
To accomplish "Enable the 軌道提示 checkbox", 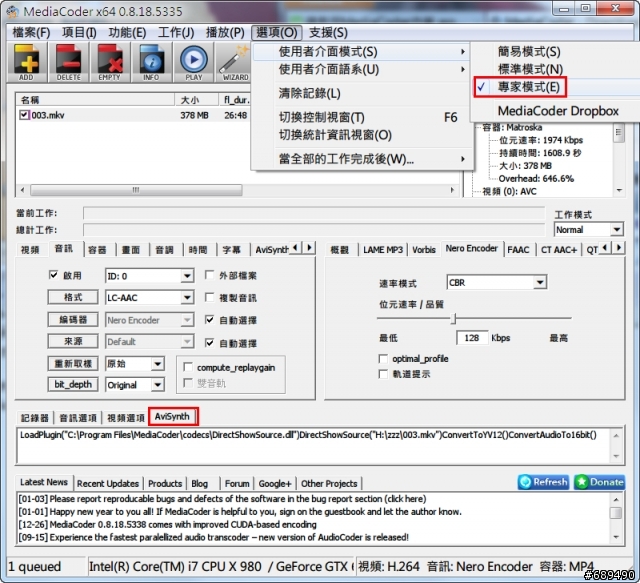I will [383, 374].
